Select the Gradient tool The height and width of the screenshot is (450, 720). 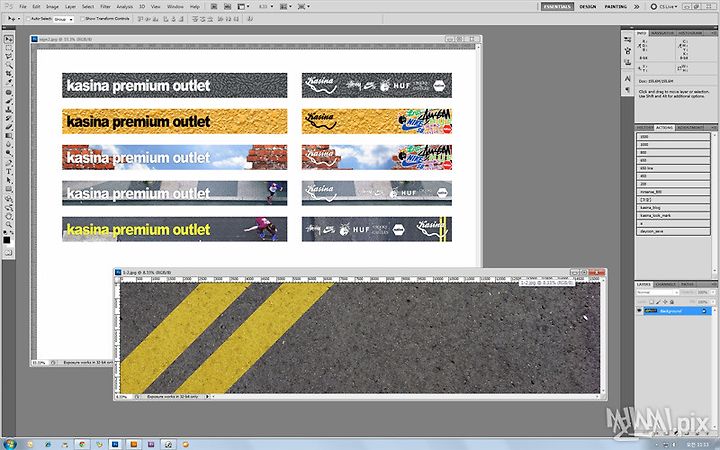[x=9, y=136]
